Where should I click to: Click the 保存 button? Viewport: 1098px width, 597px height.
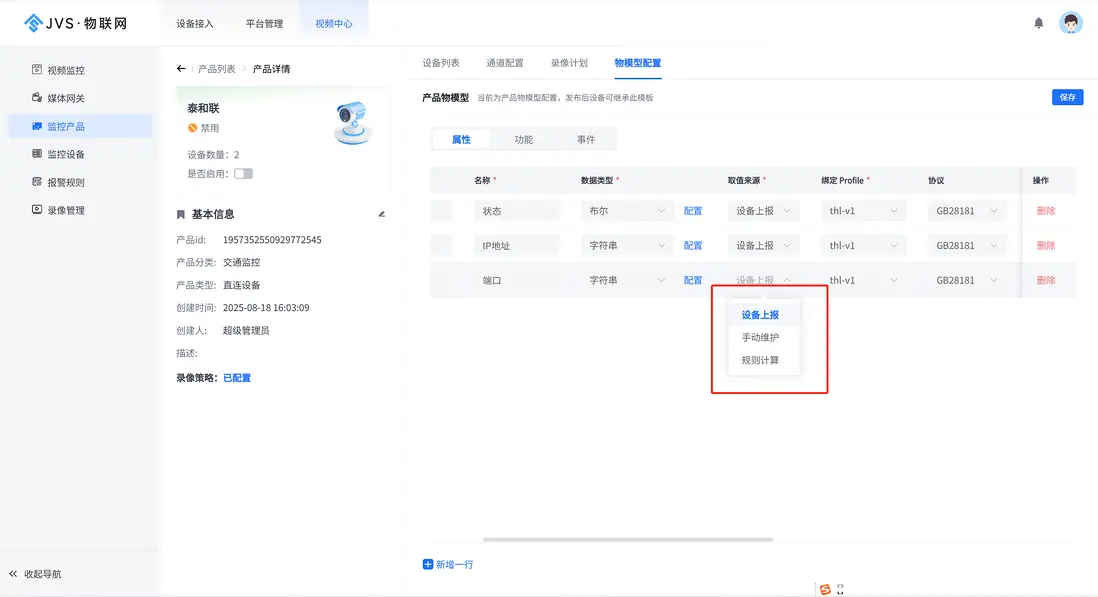coord(1067,97)
